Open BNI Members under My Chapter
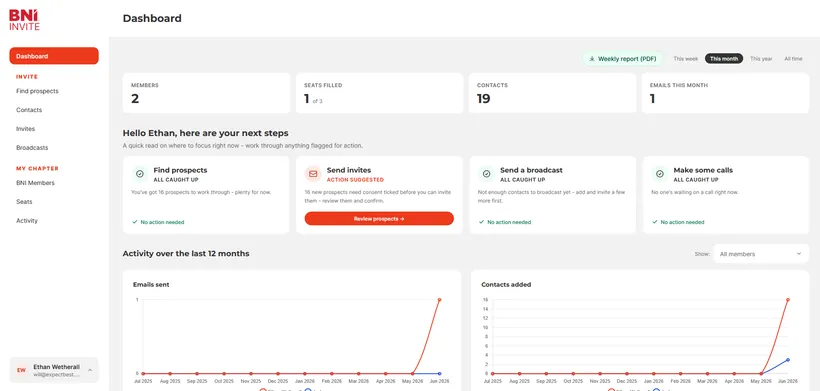 click(35, 183)
